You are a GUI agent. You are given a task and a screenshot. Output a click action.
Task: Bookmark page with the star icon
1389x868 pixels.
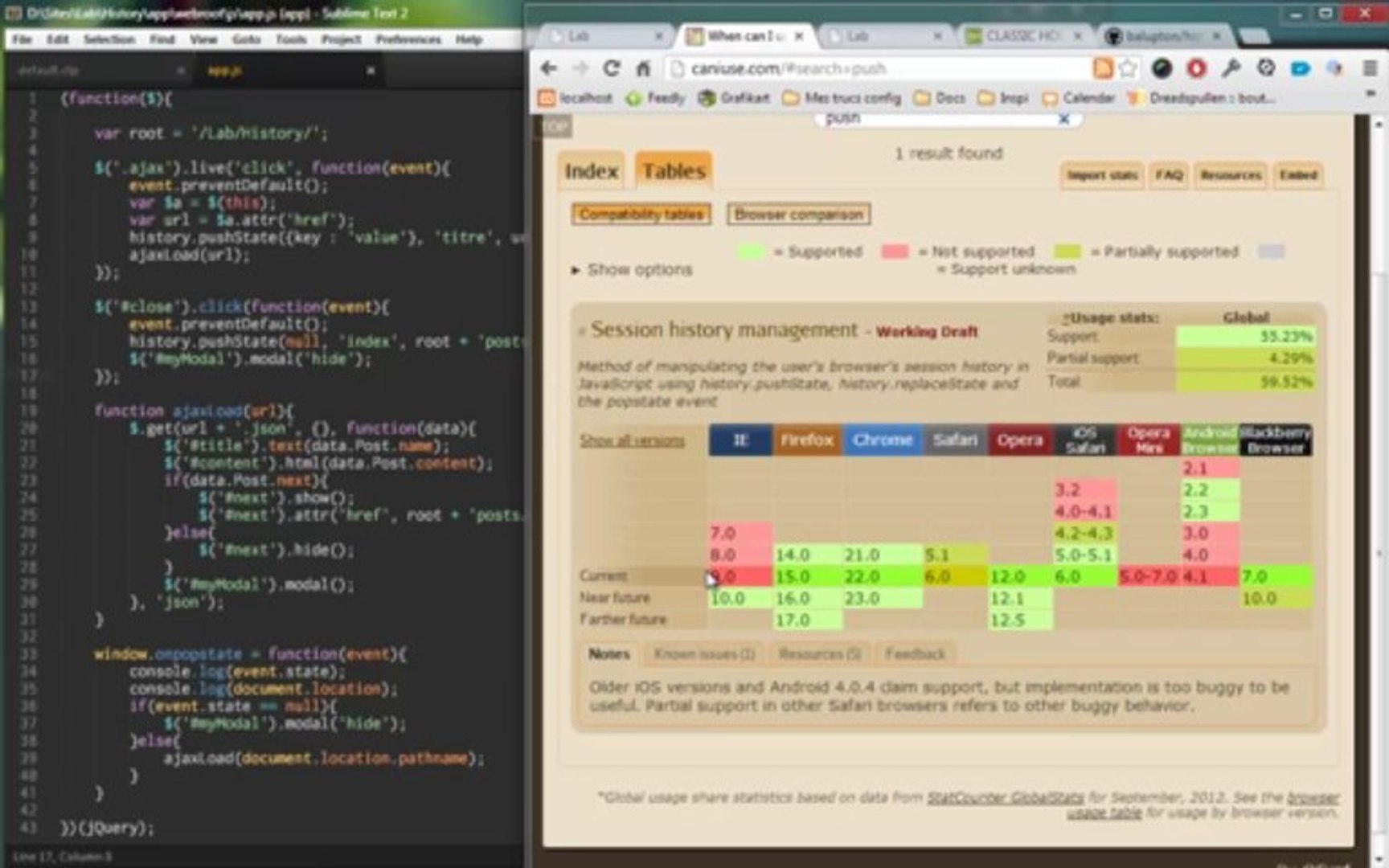click(1128, 68)
